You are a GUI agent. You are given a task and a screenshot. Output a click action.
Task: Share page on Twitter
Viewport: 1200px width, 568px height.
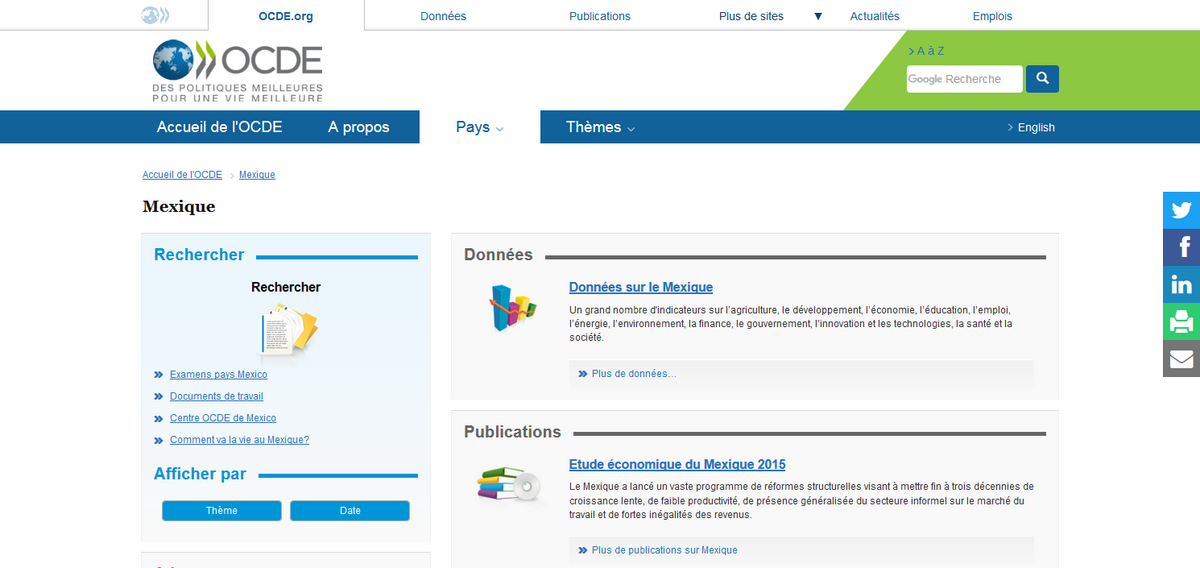click(x=1181, y=210)
